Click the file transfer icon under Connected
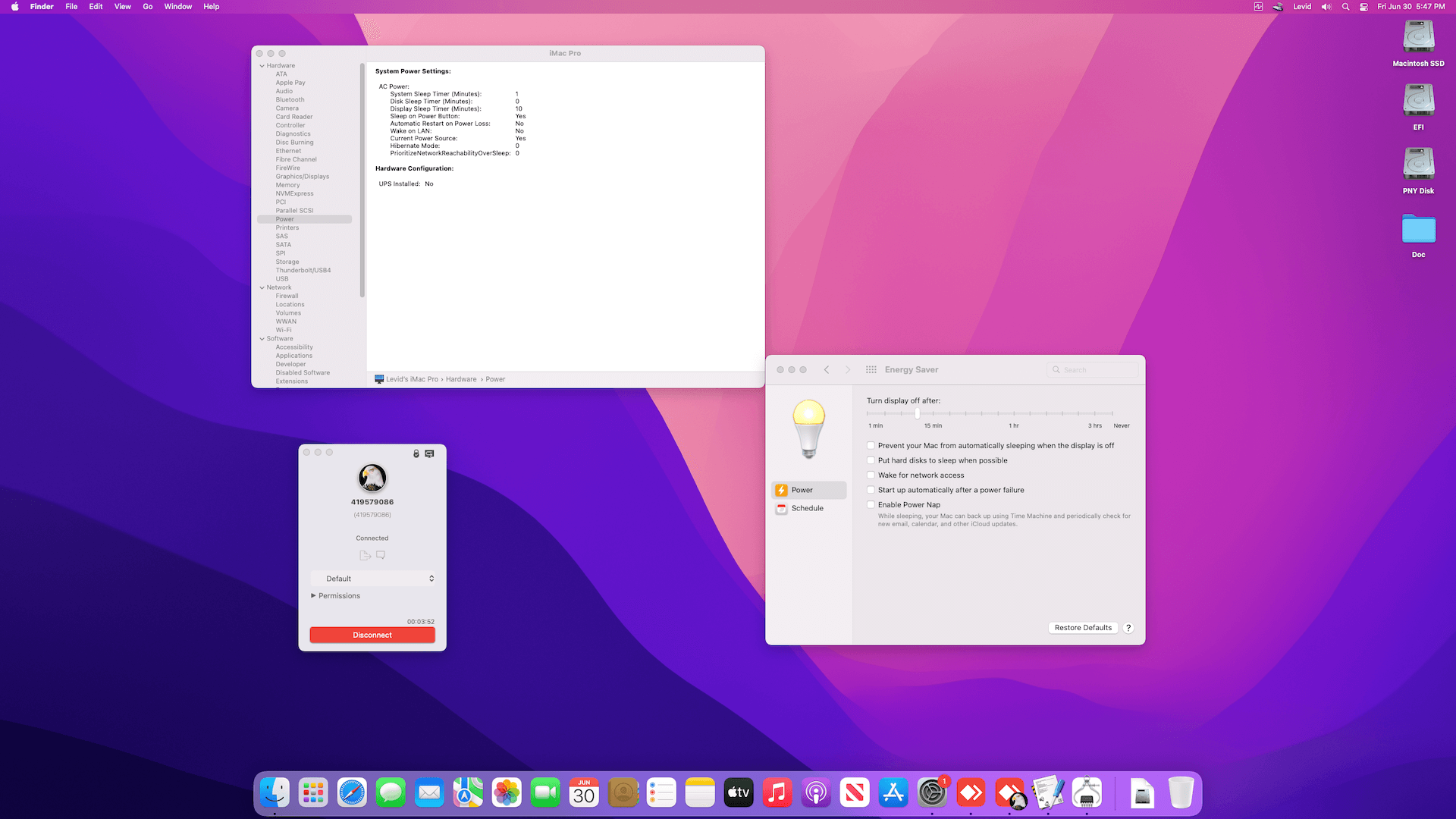Image resolution: width=1456 pixels, height=819 pixels. click(x=365, y=555)
